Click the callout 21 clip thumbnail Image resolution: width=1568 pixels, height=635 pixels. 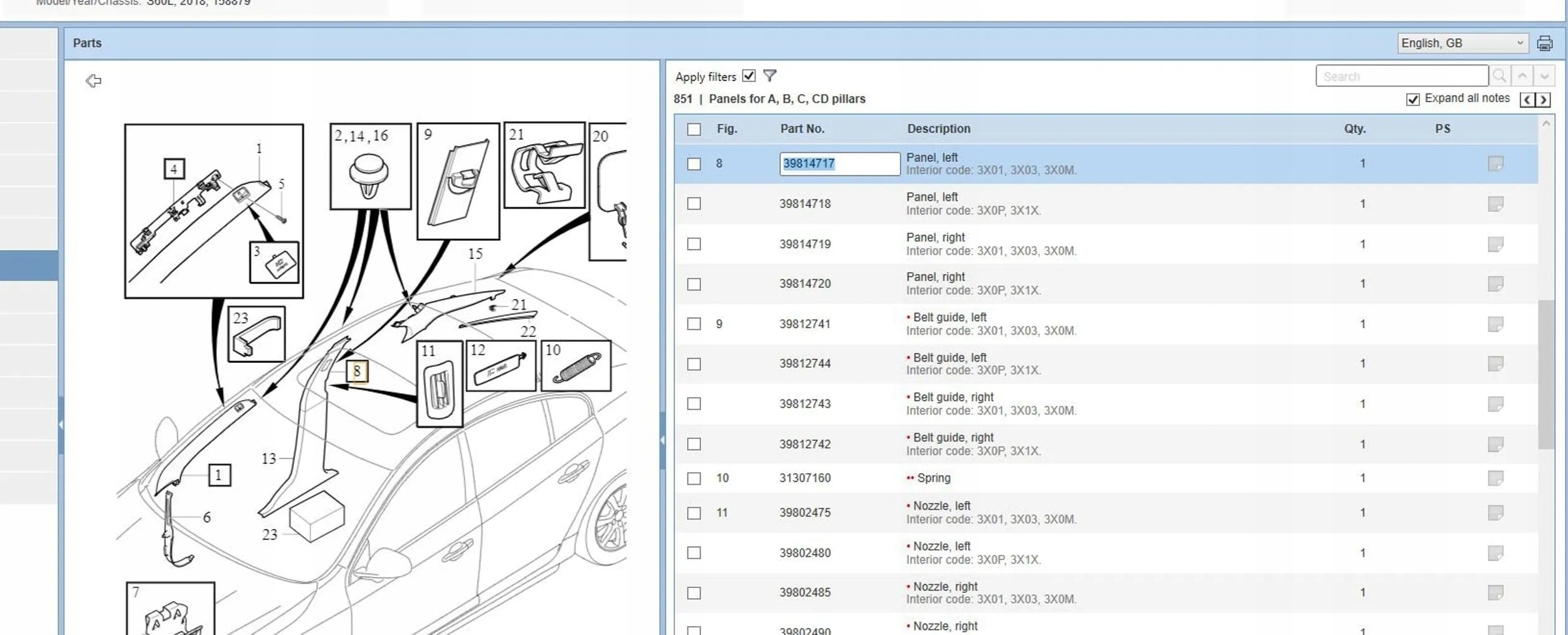[x=544, y=165]
